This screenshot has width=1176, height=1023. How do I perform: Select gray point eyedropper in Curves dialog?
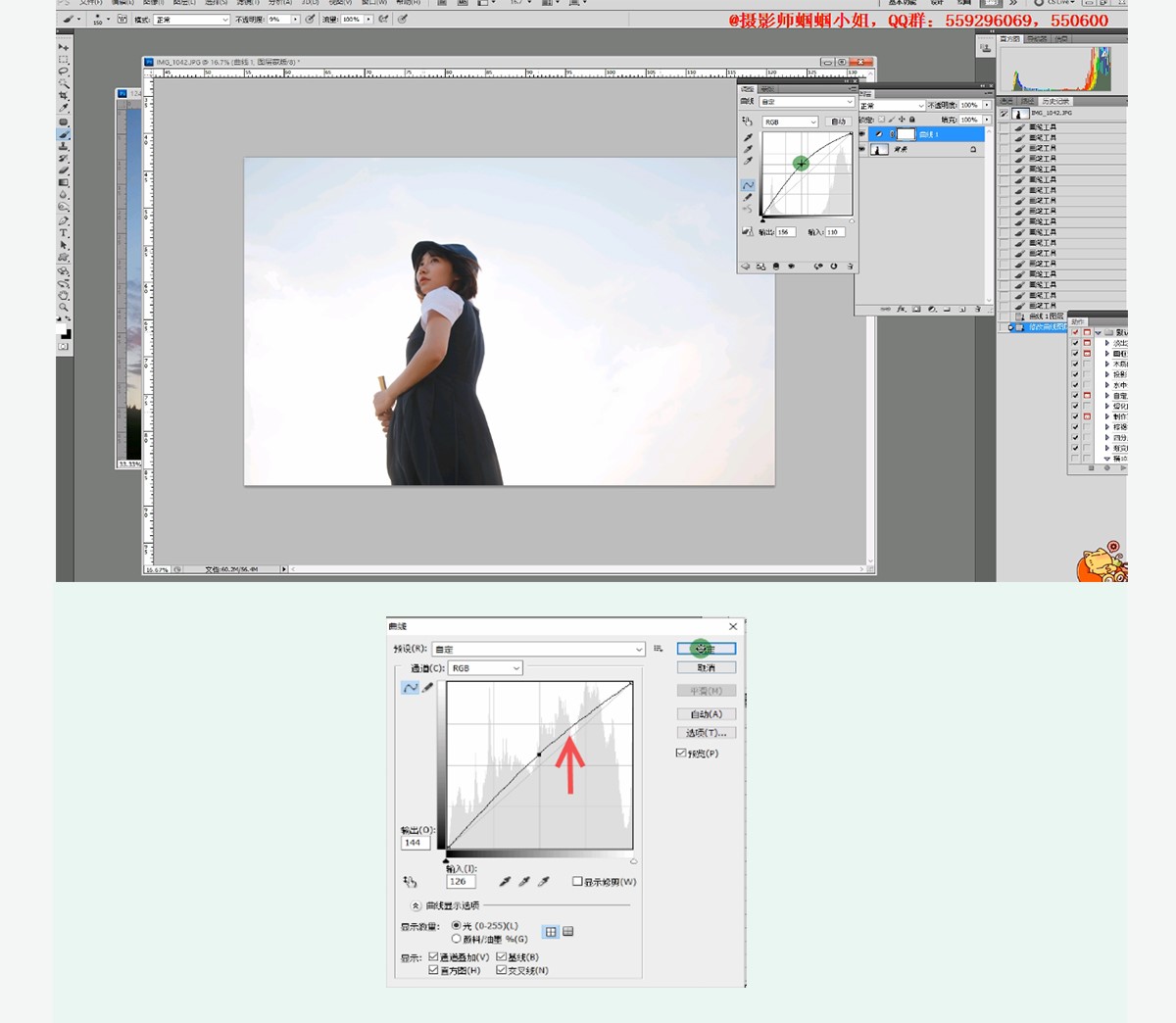[x=524, y=882]
